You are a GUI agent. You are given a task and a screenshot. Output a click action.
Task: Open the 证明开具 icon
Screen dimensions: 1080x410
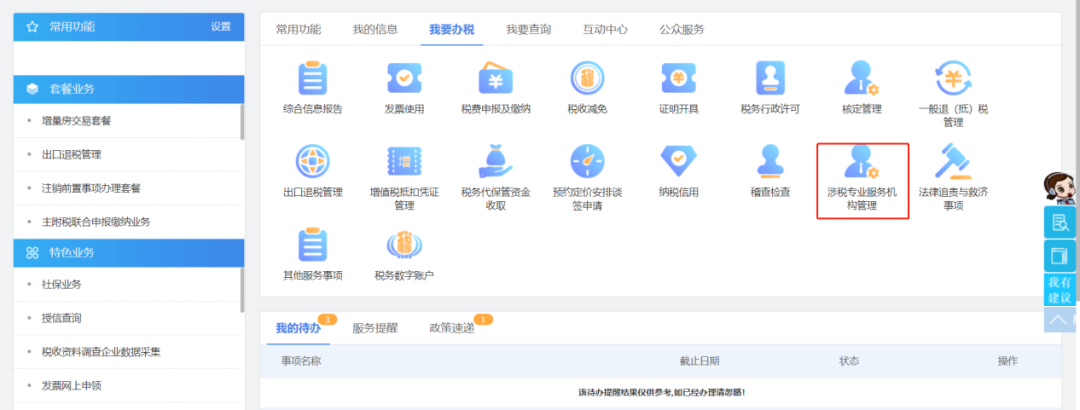pyautogui.click(x=678, y=78)
